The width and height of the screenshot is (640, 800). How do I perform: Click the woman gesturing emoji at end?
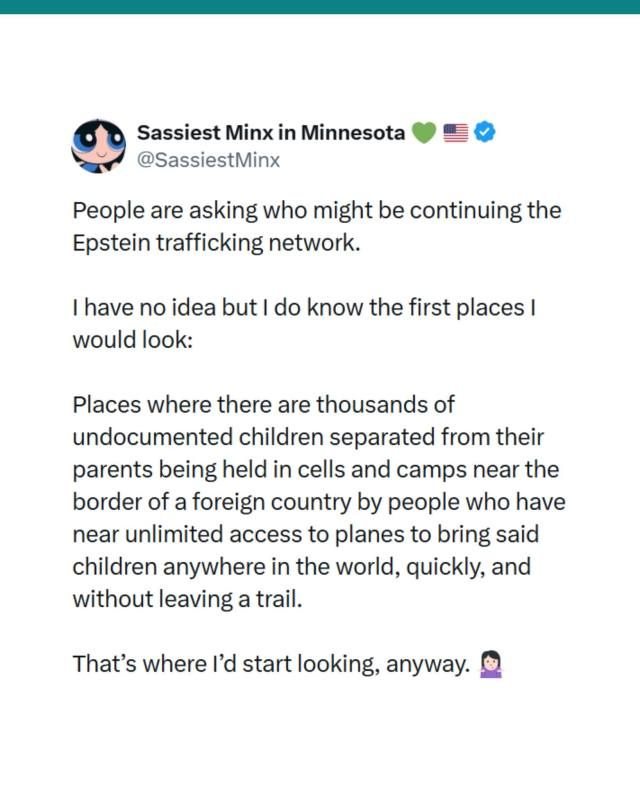(490, 664)
